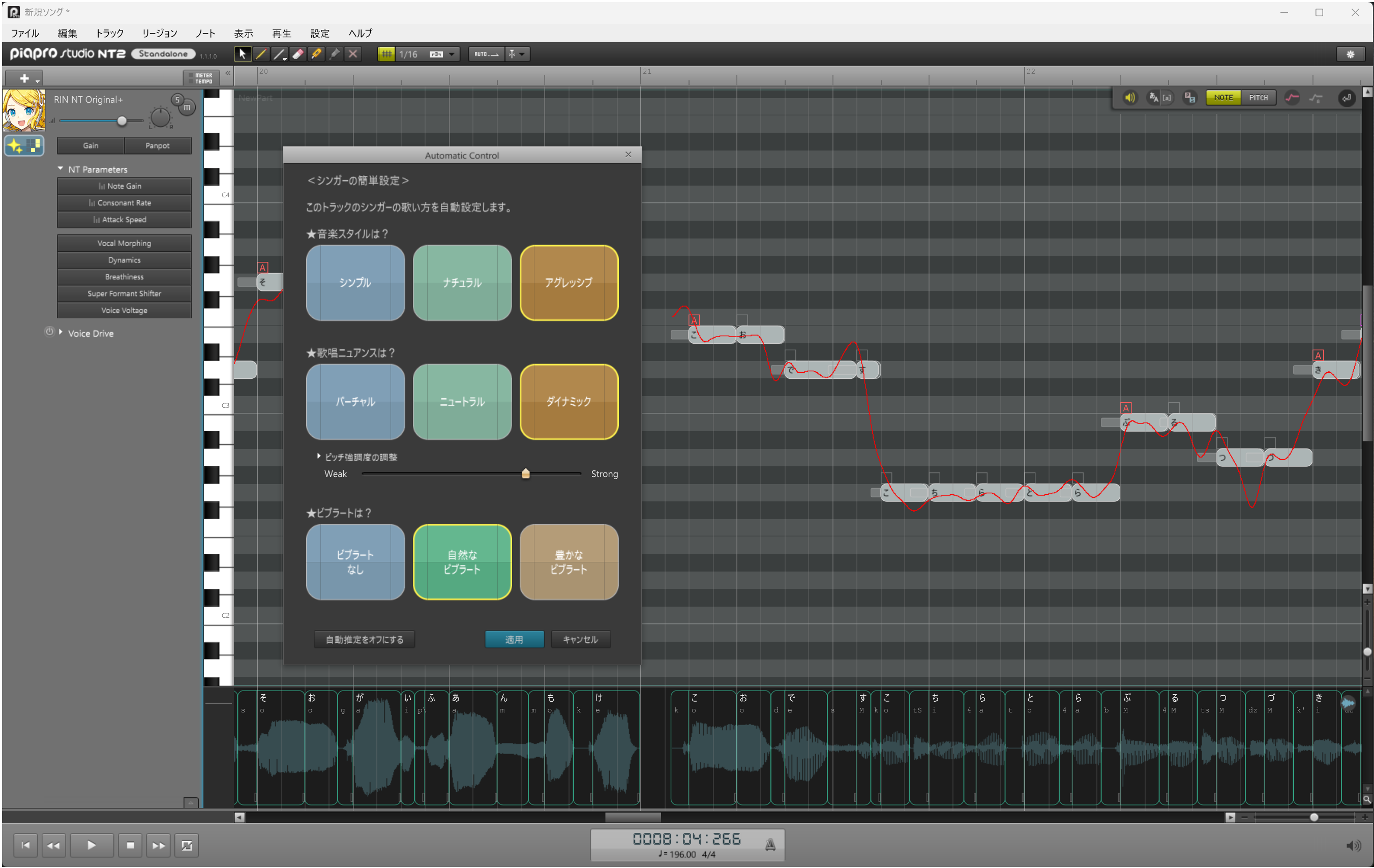This screenshot has width=1374, height=868.
Task: Switch editor to PITCH mode
Action: pyautogui.click(x=1258, y=98)
